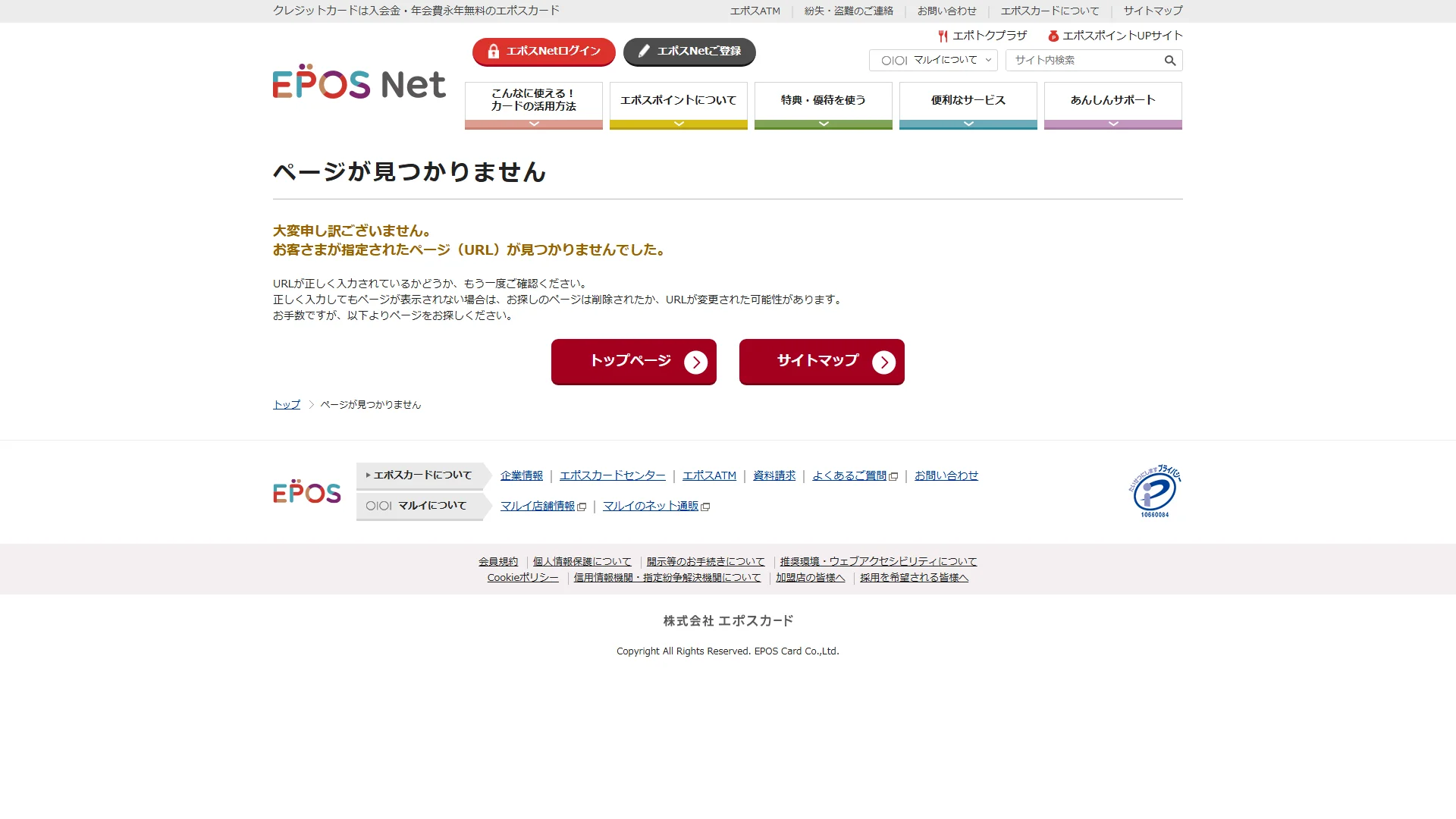Open 個人情報保護について link
The width and height of the screenshot is (1456, 819).
[x=582, y=562]
